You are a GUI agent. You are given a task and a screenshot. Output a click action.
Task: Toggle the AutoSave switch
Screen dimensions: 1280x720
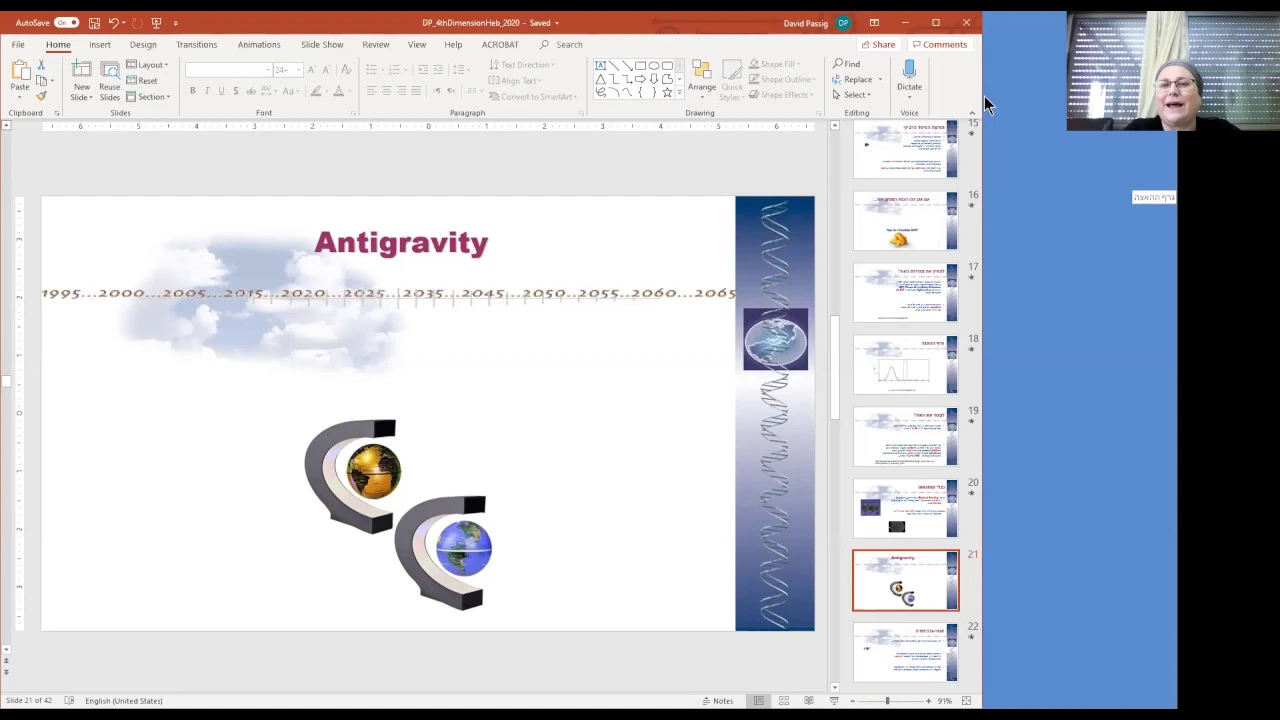tap(66, 22)
